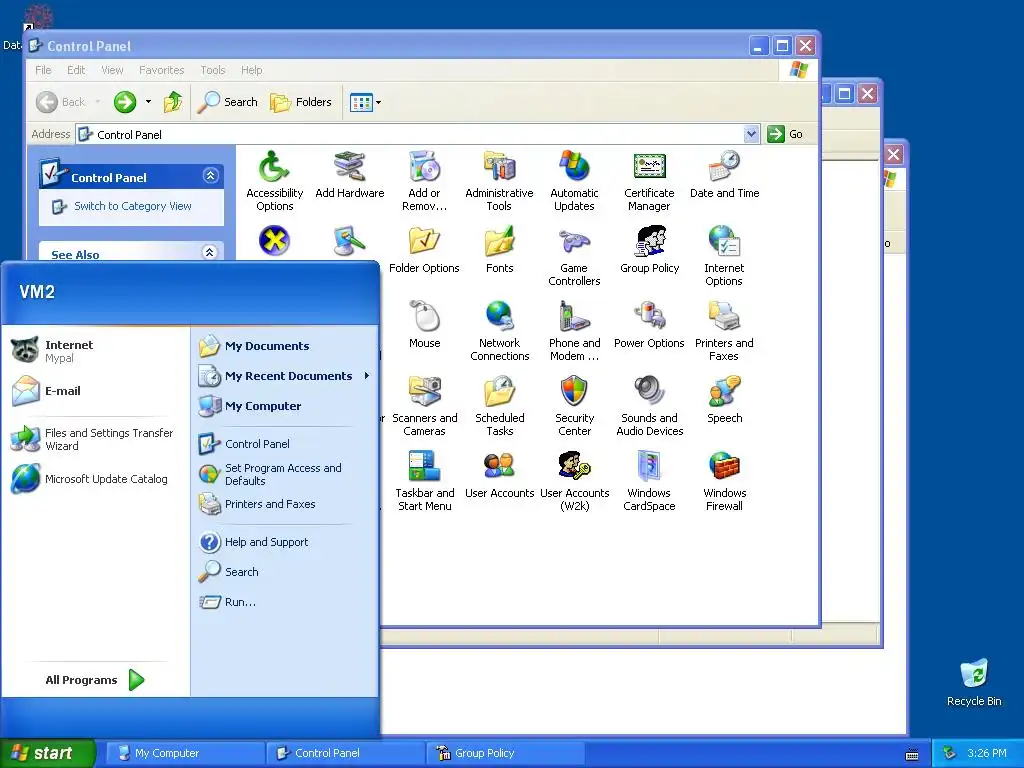Open the View menu
The image size is (1024, 768).
[112, 70]
